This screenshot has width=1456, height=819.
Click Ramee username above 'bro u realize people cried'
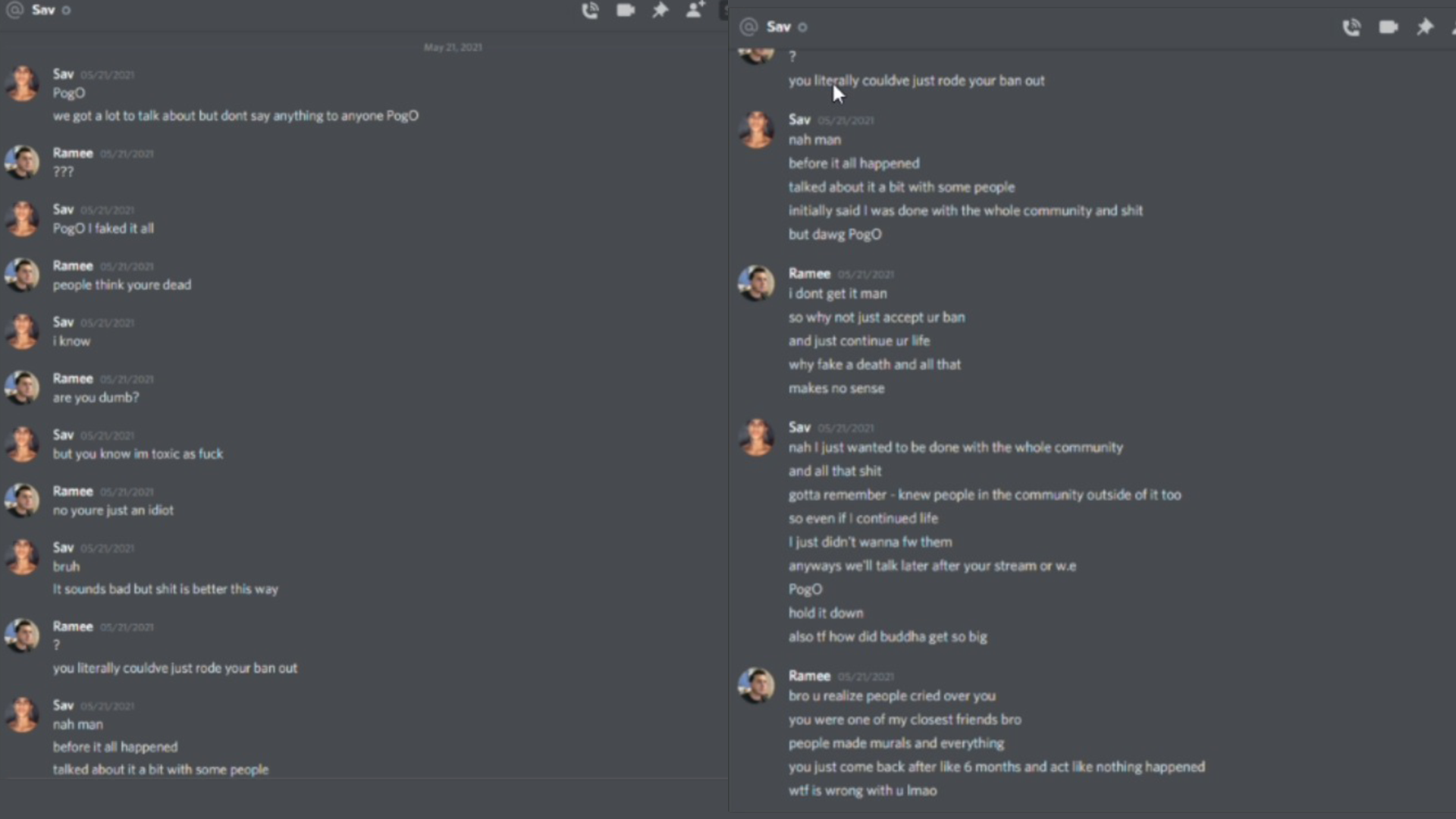point(809,676)
